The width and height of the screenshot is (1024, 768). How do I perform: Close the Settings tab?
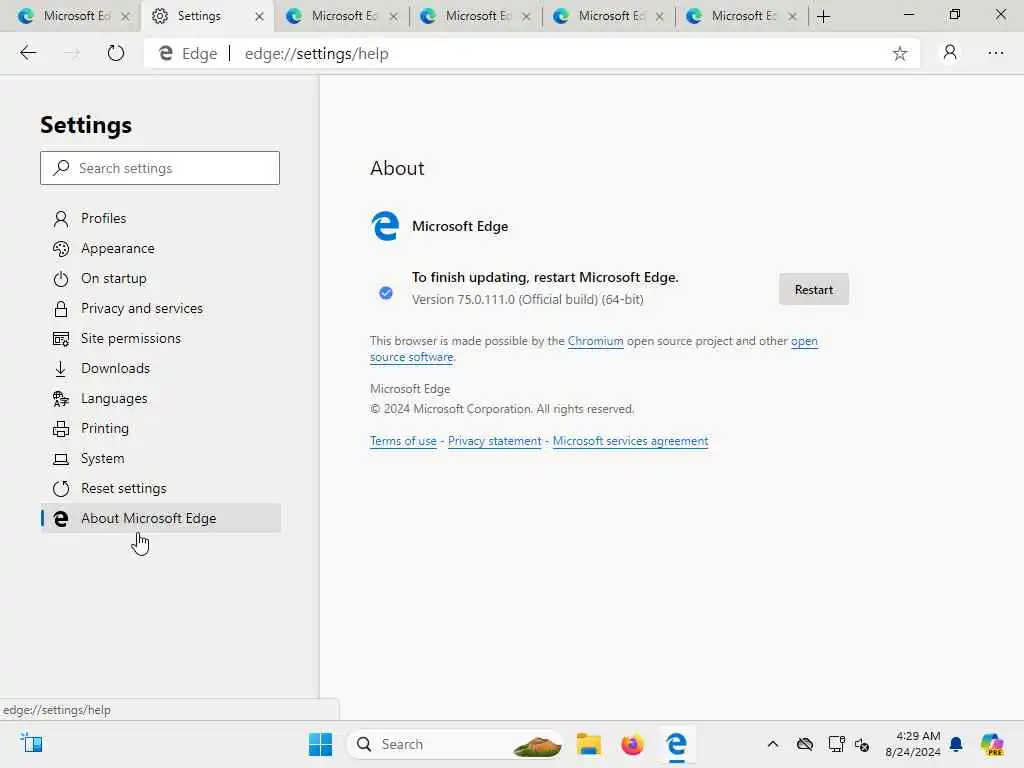pos(259,16)
